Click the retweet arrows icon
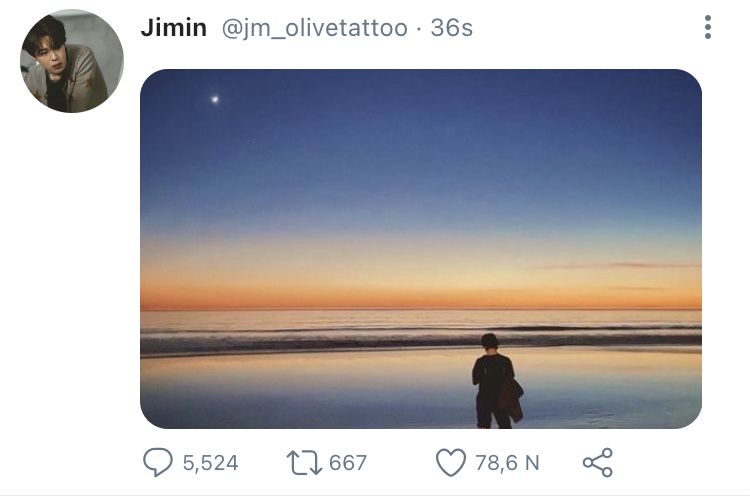750x496 pixels. pos(302,462)
